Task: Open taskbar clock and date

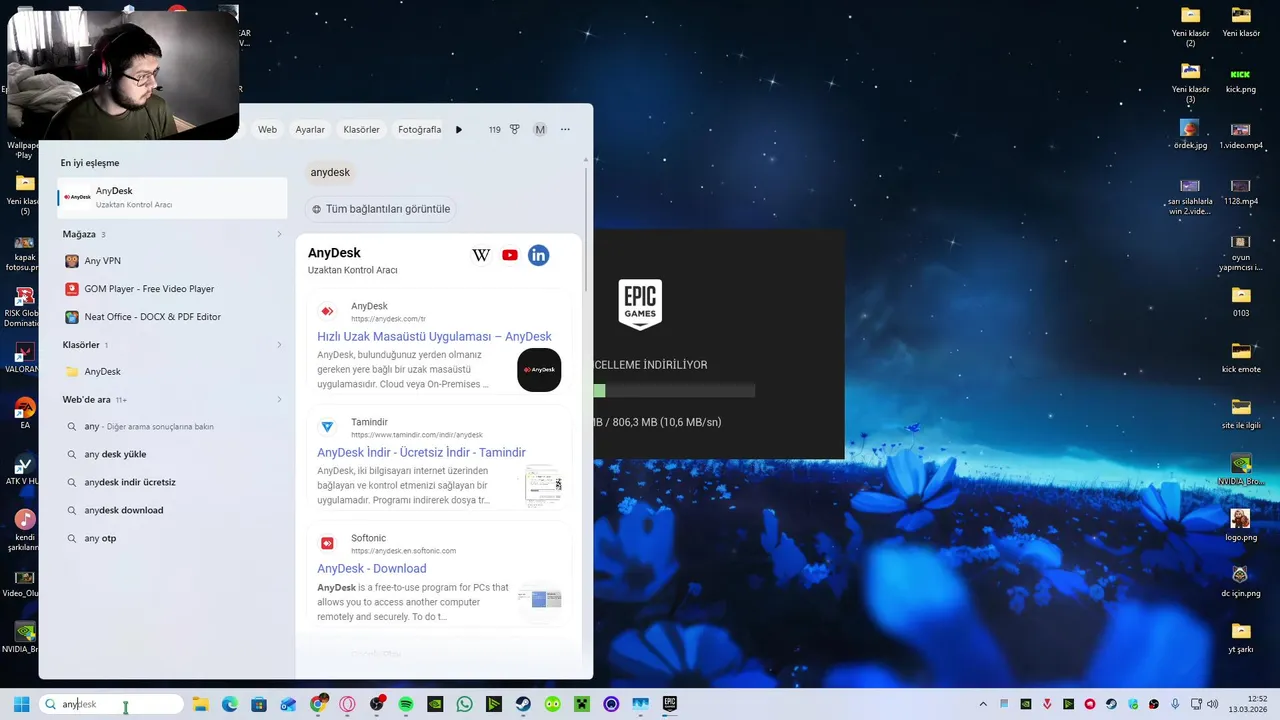Action: point(1247,704)
